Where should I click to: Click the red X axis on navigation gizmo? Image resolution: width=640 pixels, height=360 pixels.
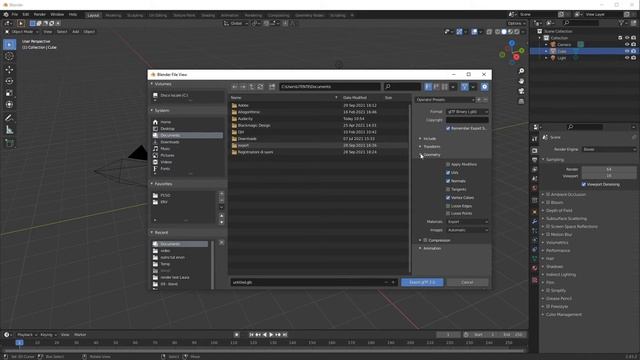pos(516,57)
